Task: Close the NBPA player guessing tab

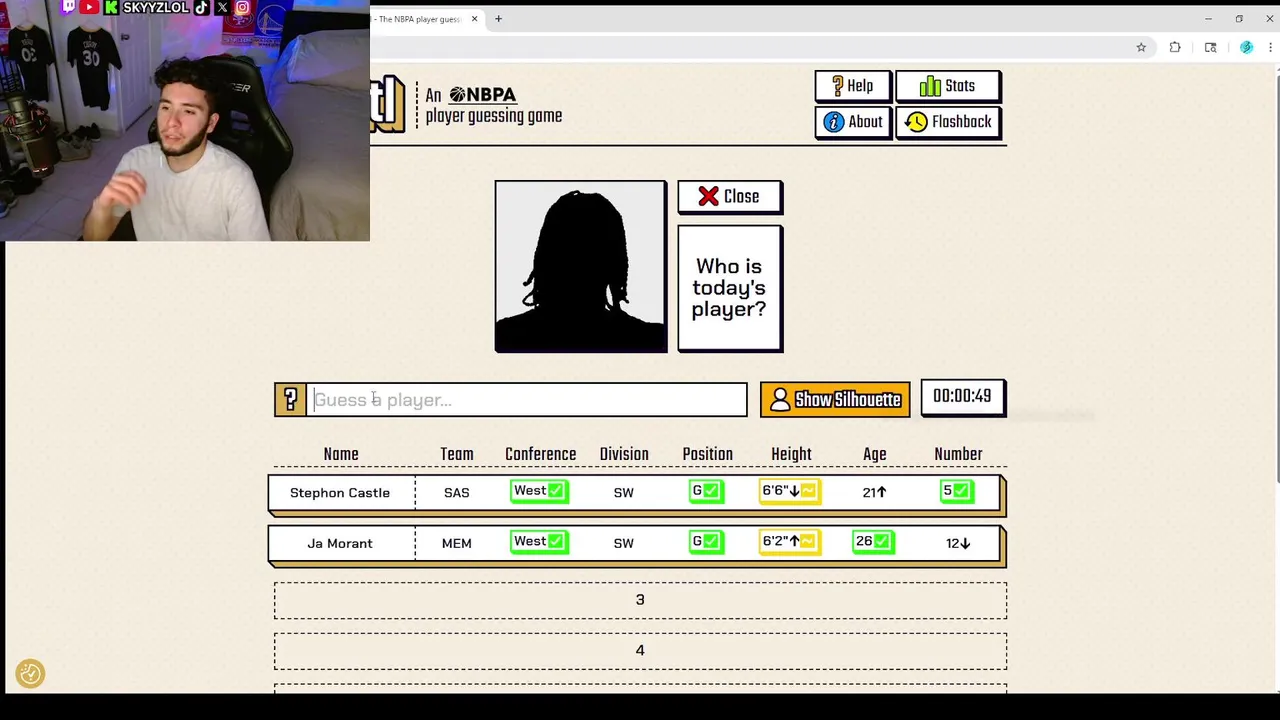Action: click(474, 19)
